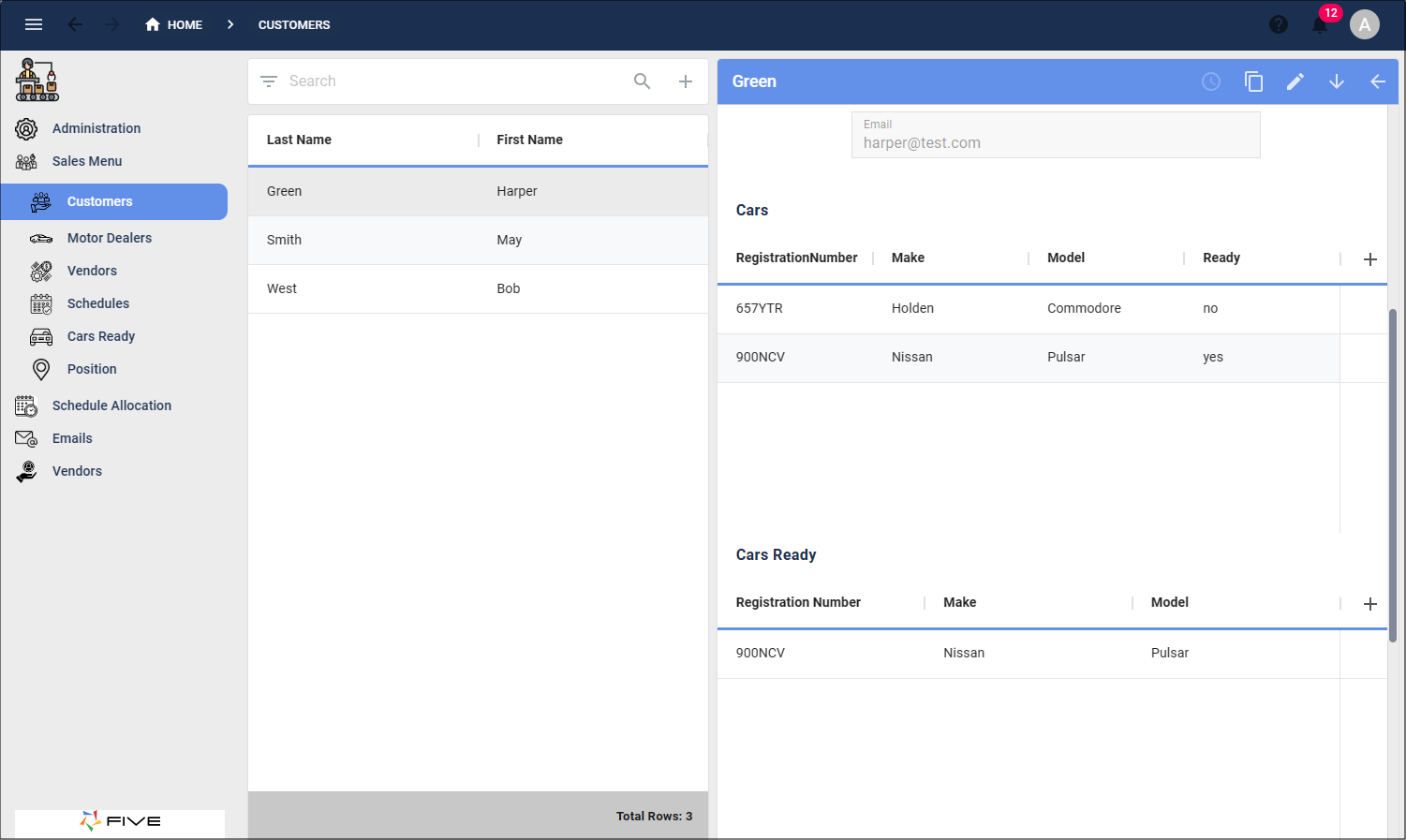Image resolution: width=1406 pixels, height=840 pixels.
Task: Click the copy record icon in Green header
Action: pos(1253,81)
